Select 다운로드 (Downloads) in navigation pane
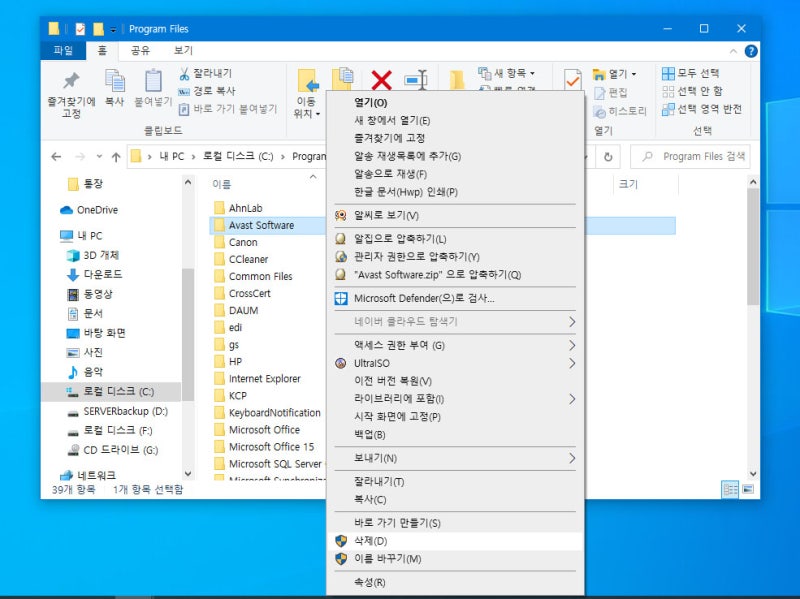The image size is (800, 599). (95, 274)
